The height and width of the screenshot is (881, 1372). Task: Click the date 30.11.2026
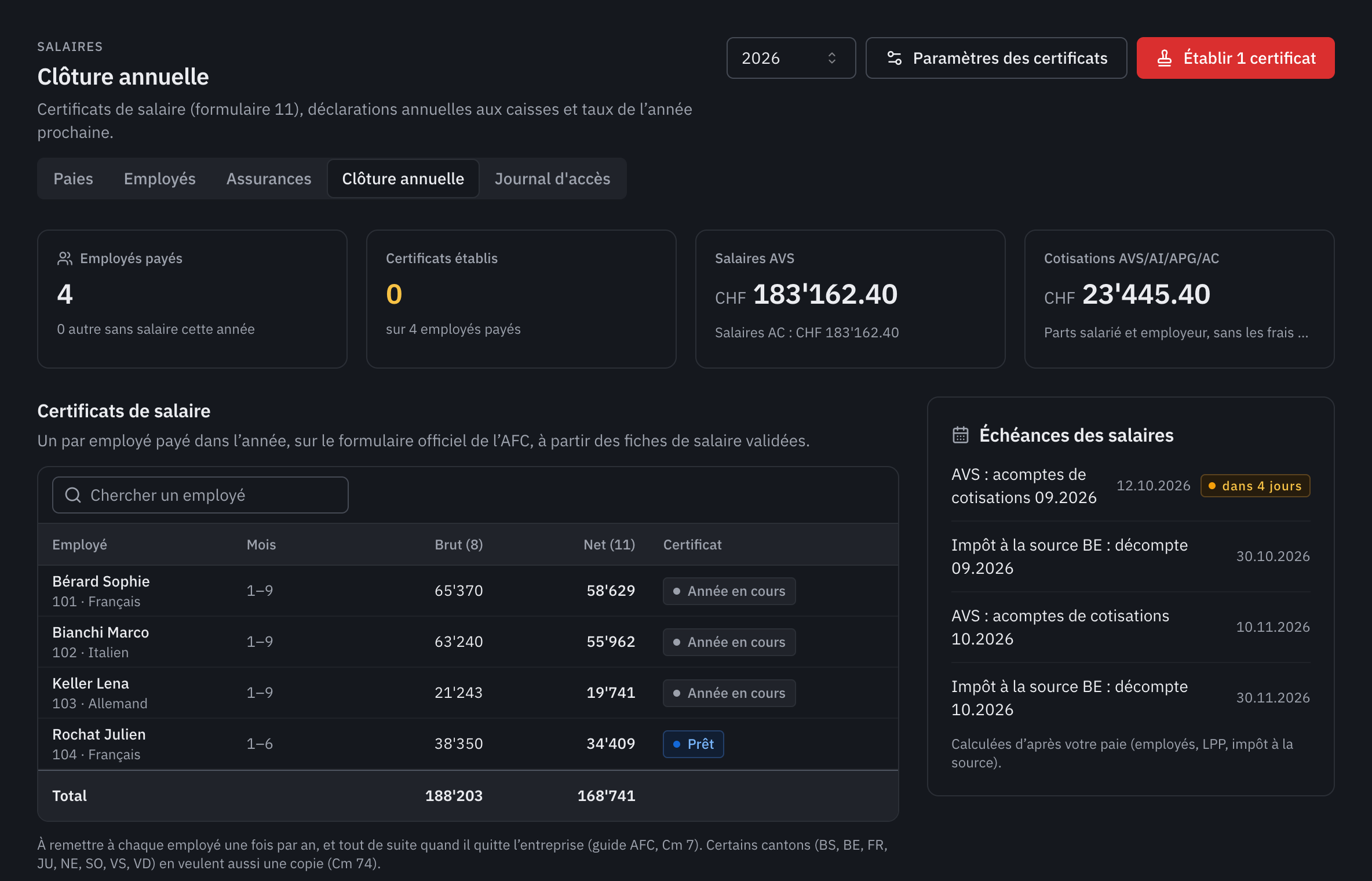click(1273, 698)
